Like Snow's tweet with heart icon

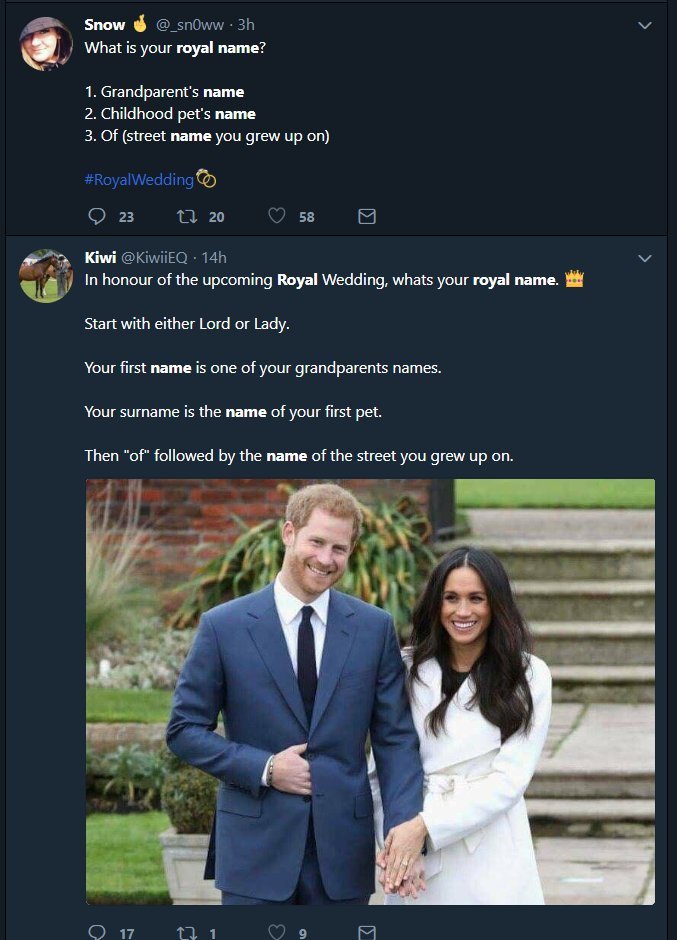[x=277, y=216]
